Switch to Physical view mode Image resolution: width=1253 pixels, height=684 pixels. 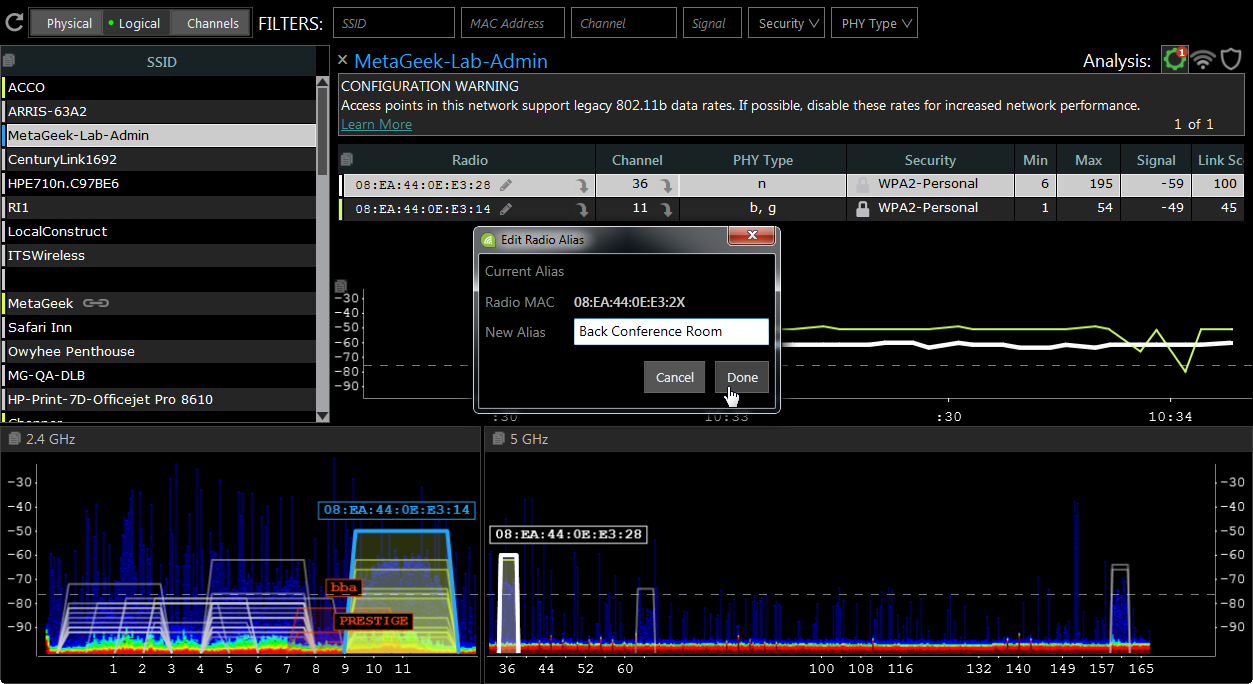tap(69, 23)
